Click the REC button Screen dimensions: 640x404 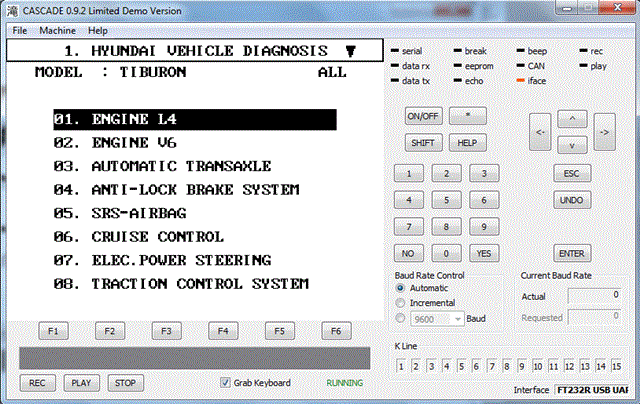(37, 383)
